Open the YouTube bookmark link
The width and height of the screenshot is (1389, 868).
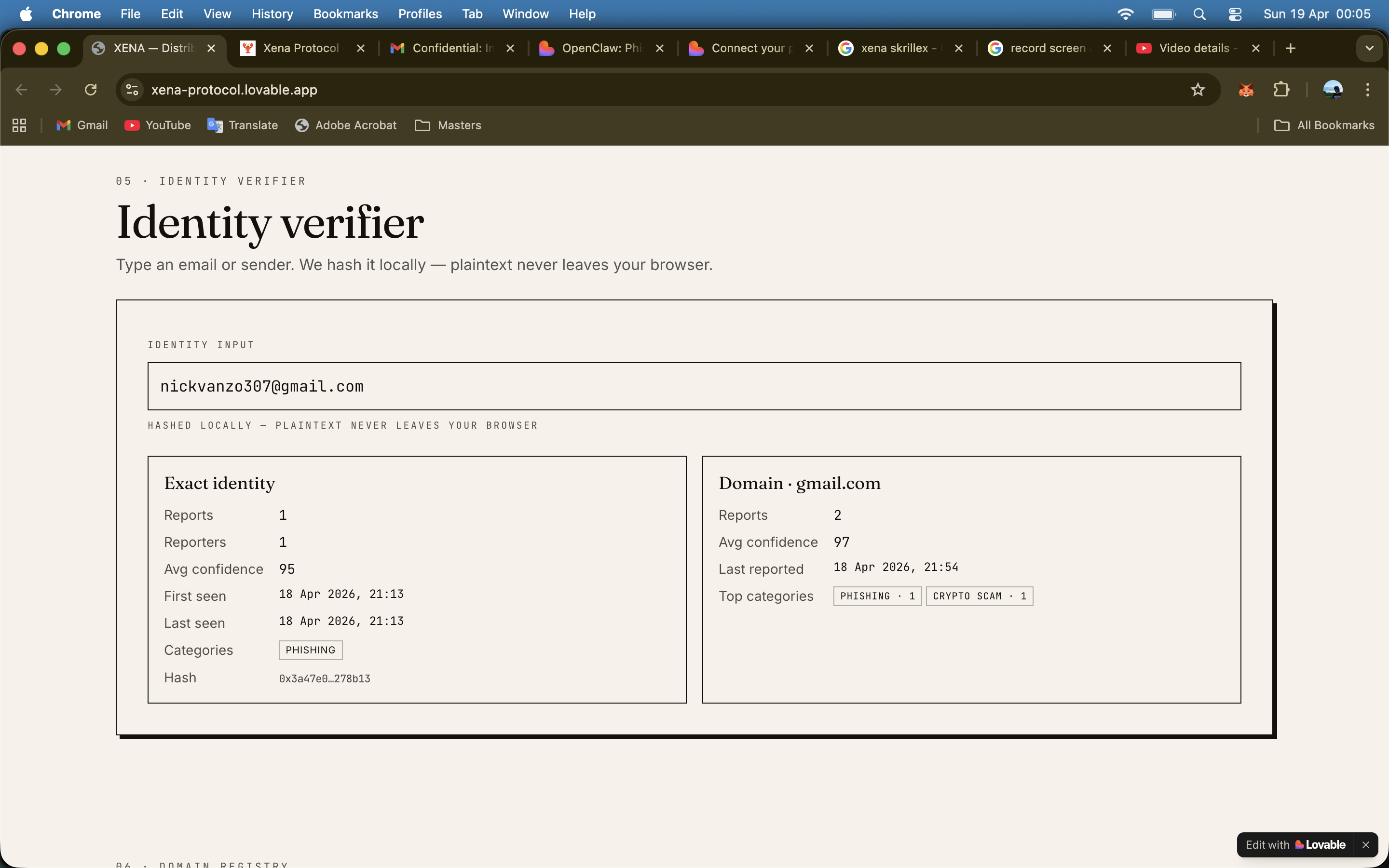[x=158, y=125]
